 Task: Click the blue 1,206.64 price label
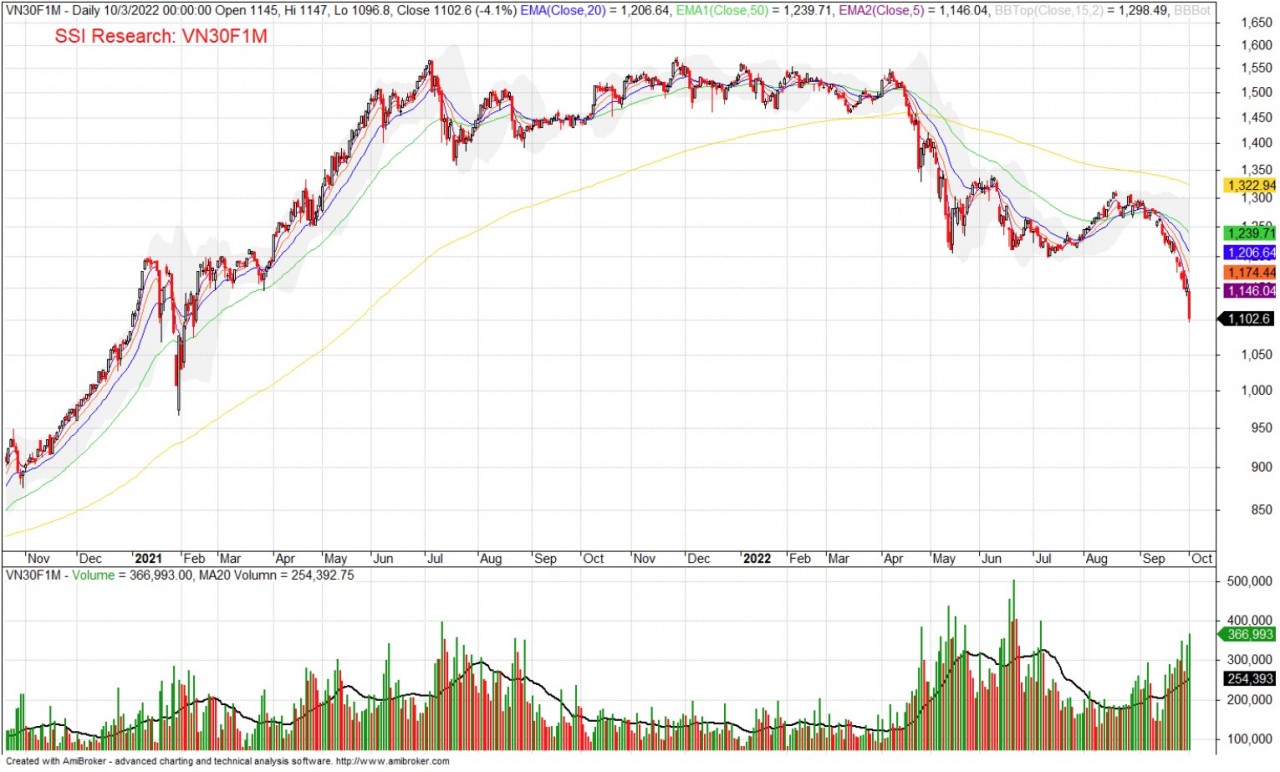(1249, 253)
